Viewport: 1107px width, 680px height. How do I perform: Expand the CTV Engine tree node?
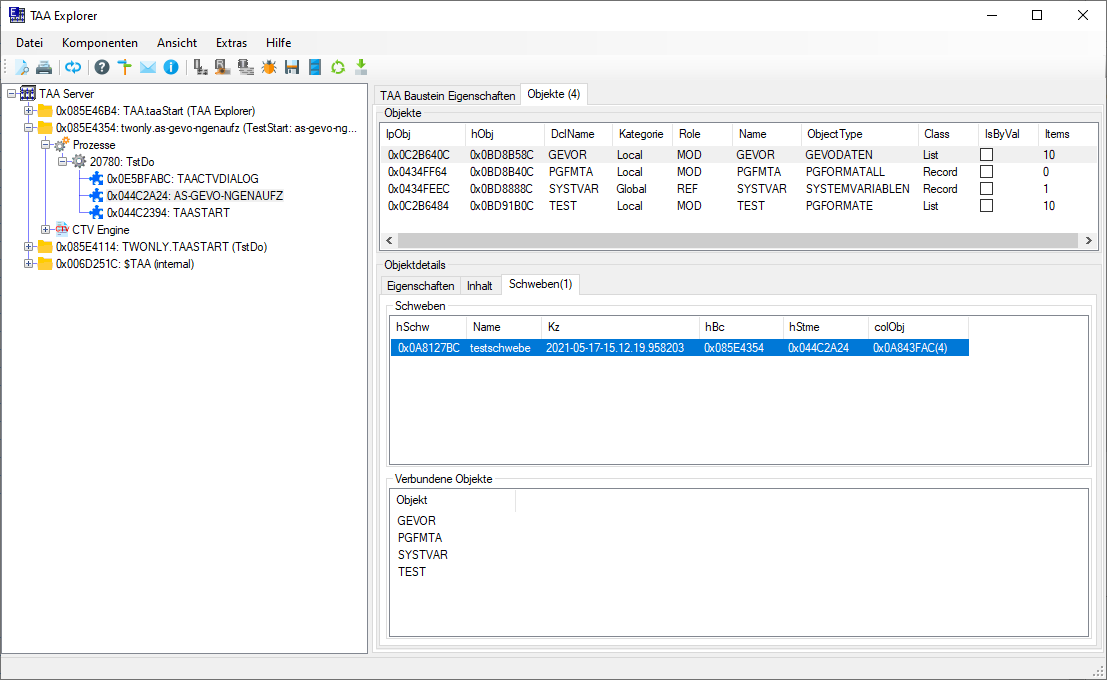(45, 230)
